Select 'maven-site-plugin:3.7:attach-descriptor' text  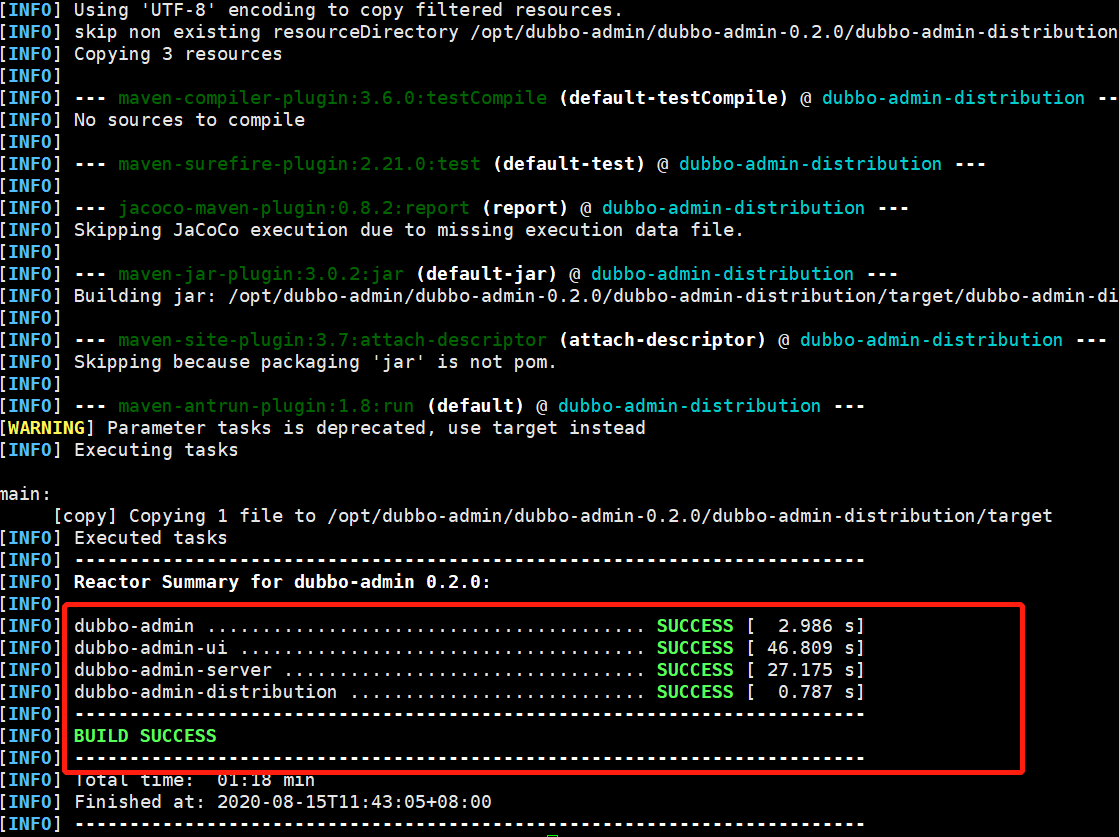tap(332, 340)
